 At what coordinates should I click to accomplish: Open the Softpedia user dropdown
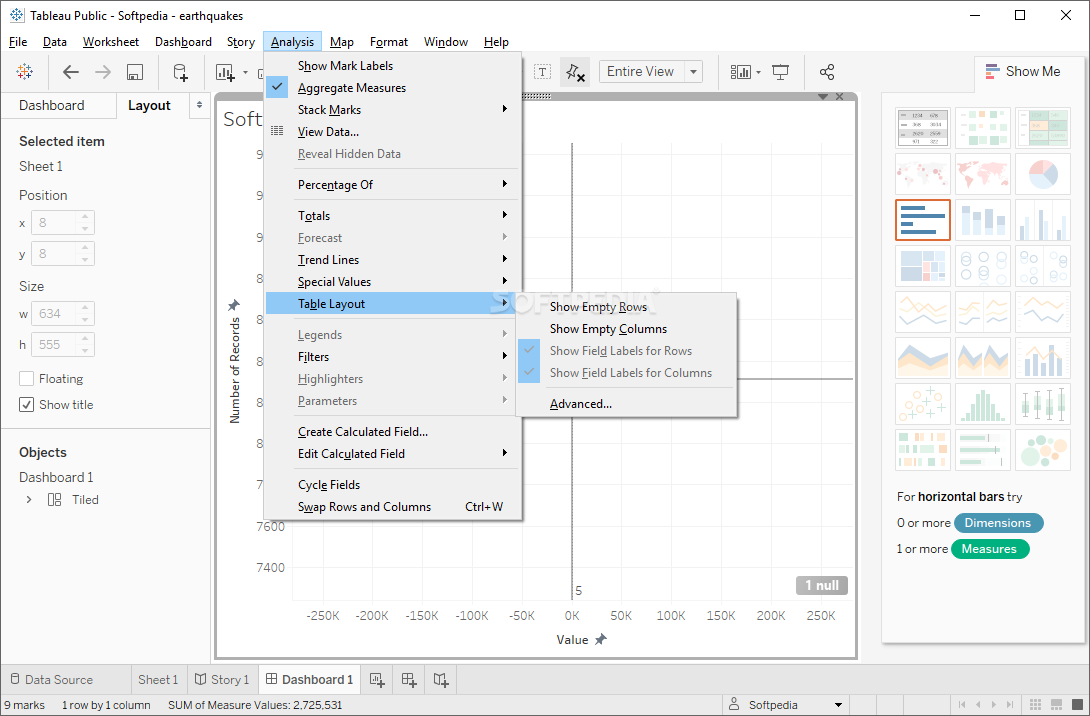[x=838, y=705]
